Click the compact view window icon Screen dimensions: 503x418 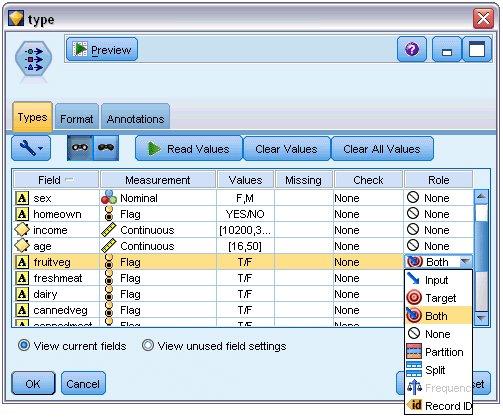pos(447,50)
